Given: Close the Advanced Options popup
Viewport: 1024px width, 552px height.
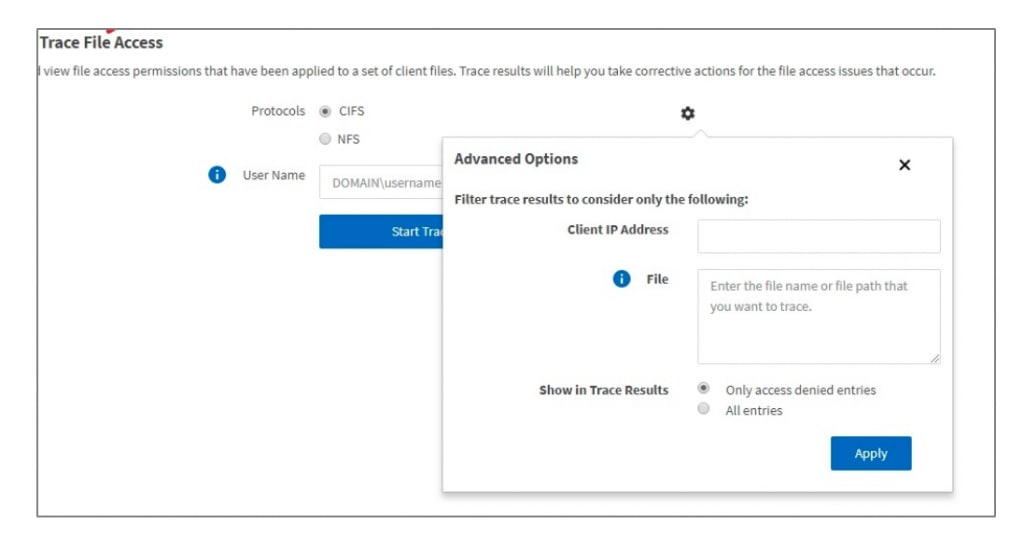Looking at the screenshot, I should tap(904, 165).
